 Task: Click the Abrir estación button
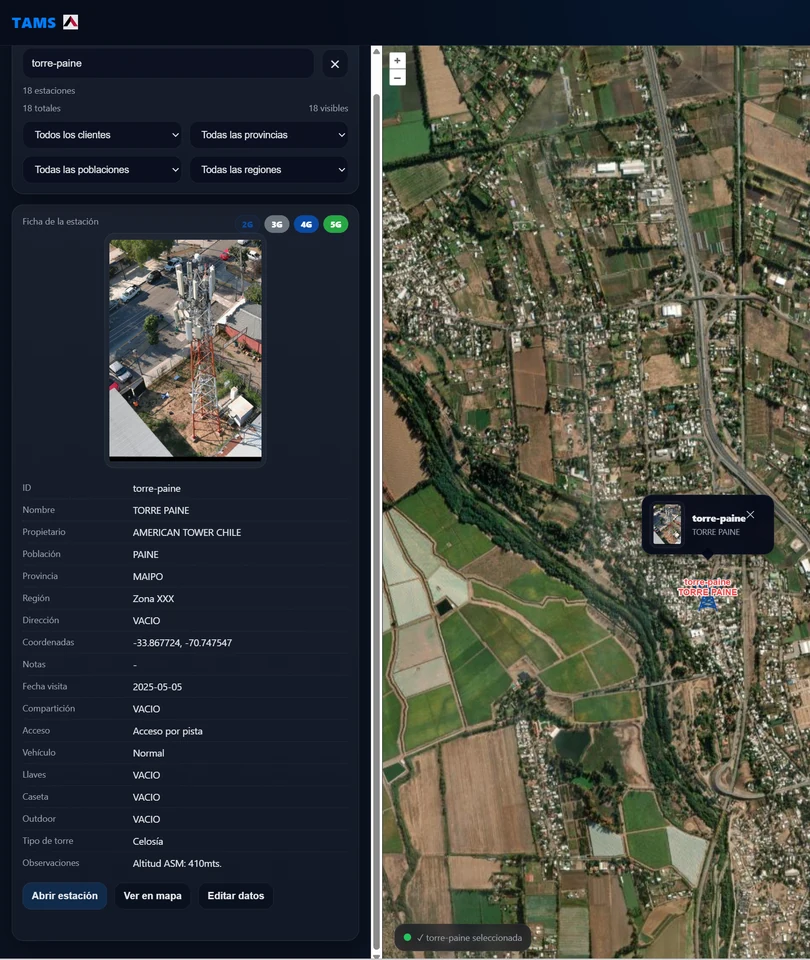point(65,896)
